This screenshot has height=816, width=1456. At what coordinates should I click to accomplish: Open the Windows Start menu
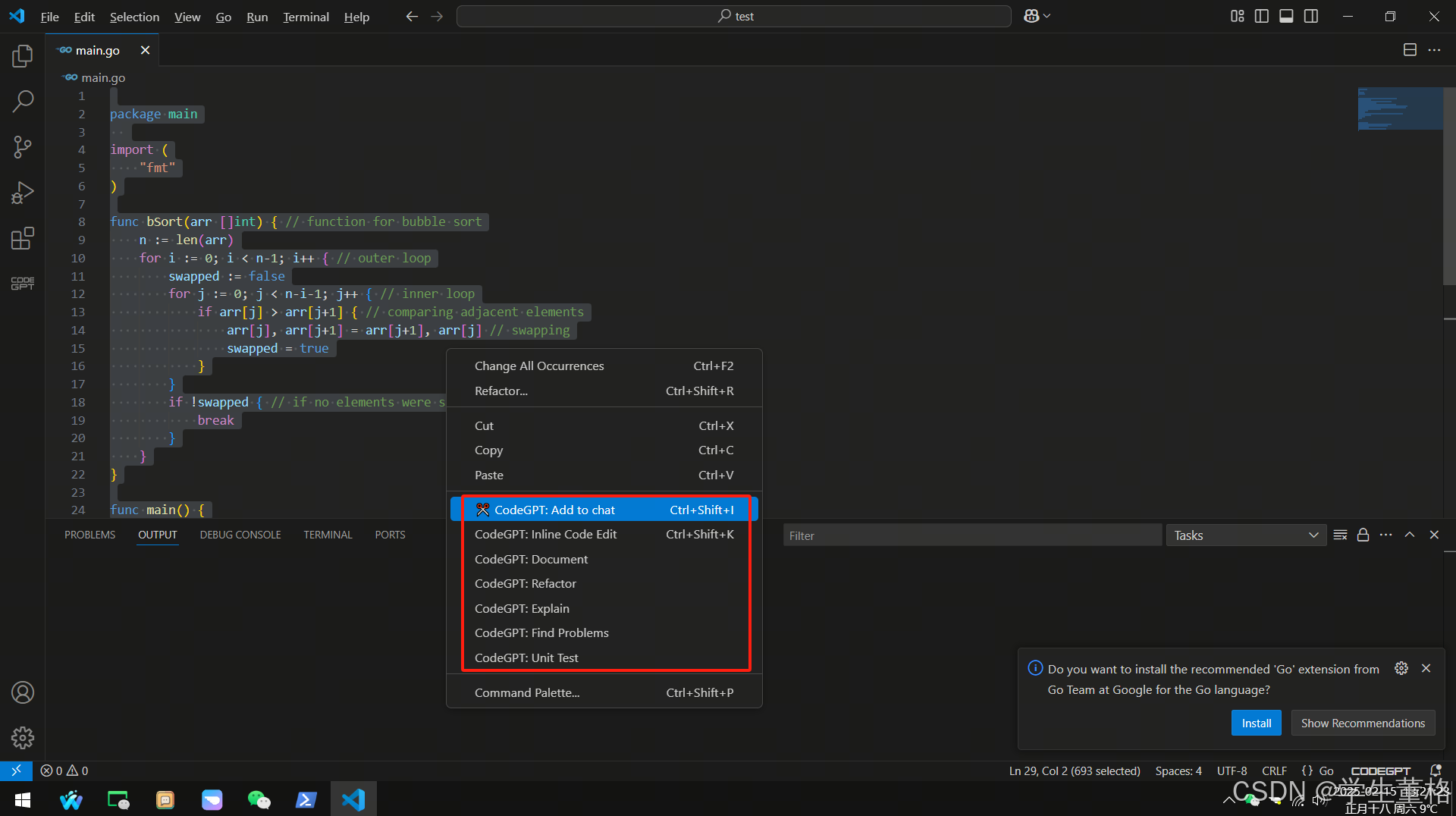[23, 799]
